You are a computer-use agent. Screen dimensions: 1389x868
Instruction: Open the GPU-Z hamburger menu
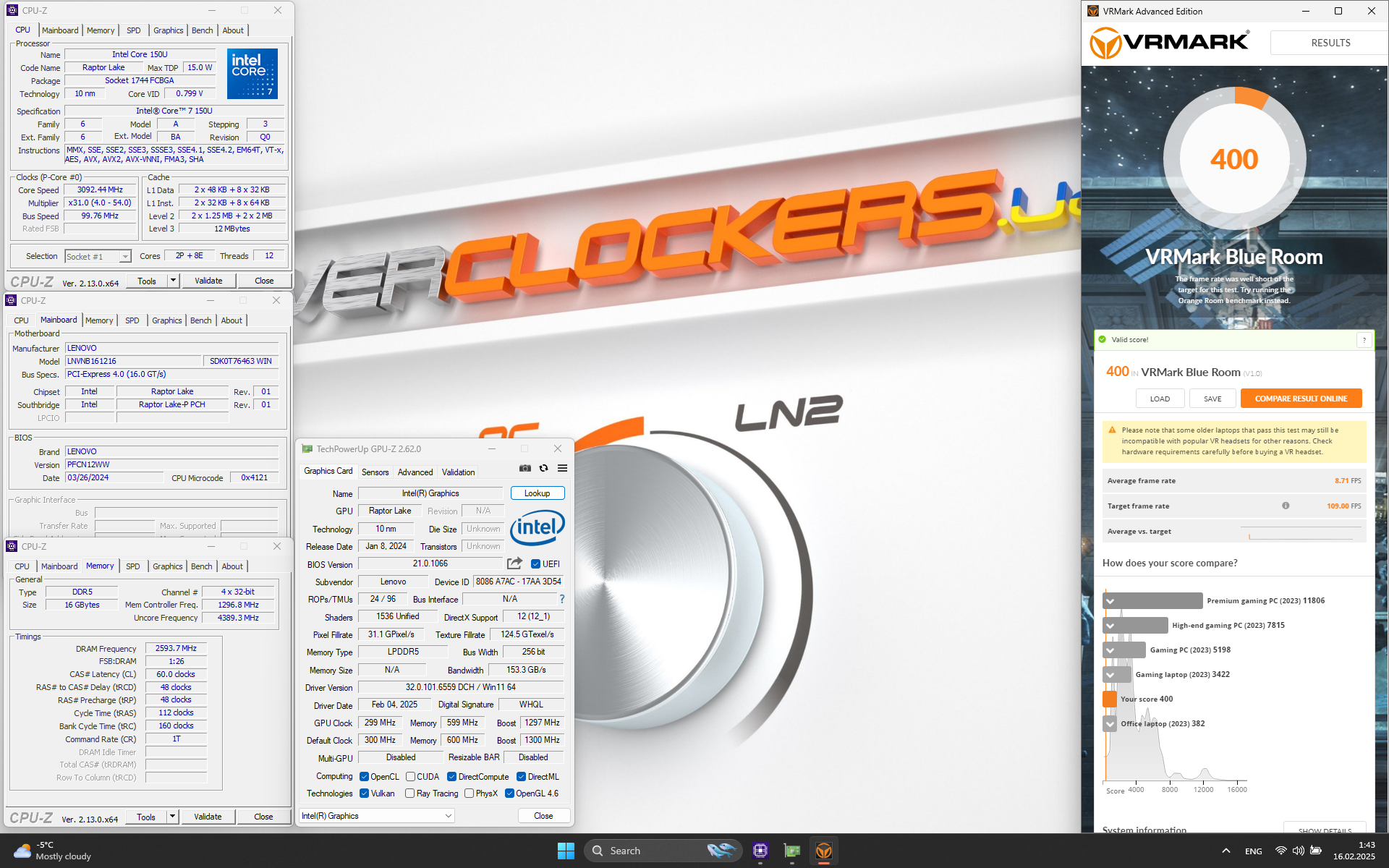point(562,469)
